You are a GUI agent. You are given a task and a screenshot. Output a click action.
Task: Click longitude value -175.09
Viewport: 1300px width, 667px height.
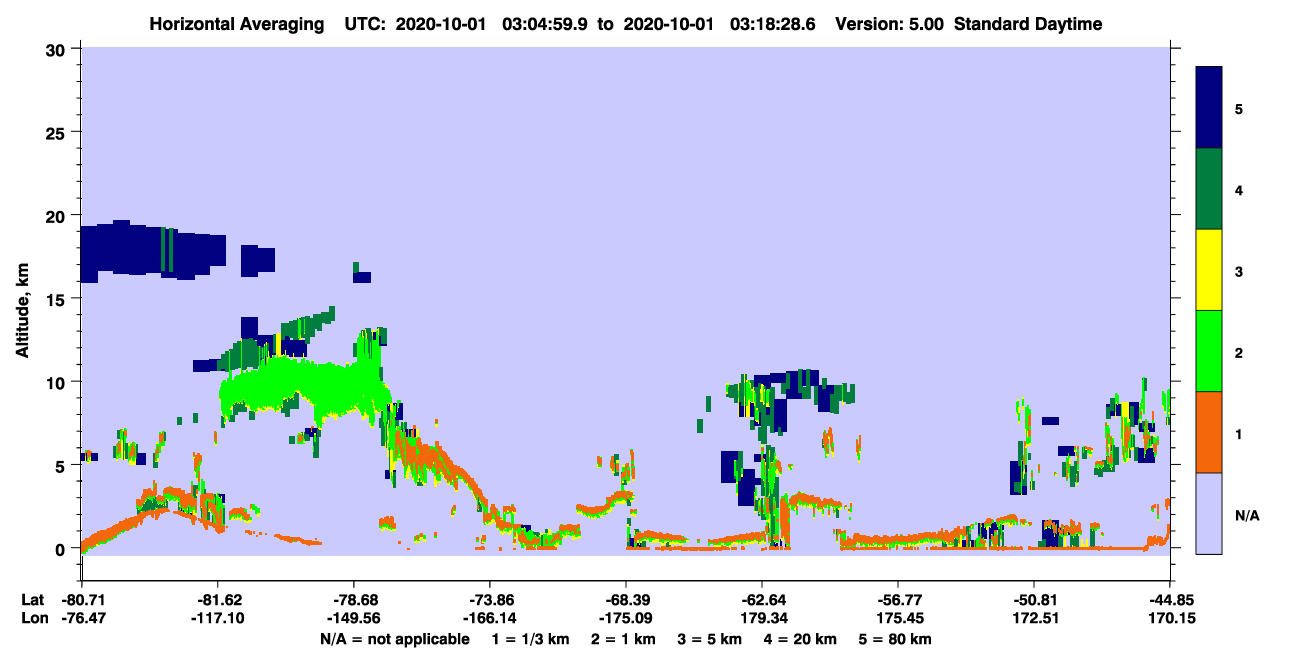625,618
